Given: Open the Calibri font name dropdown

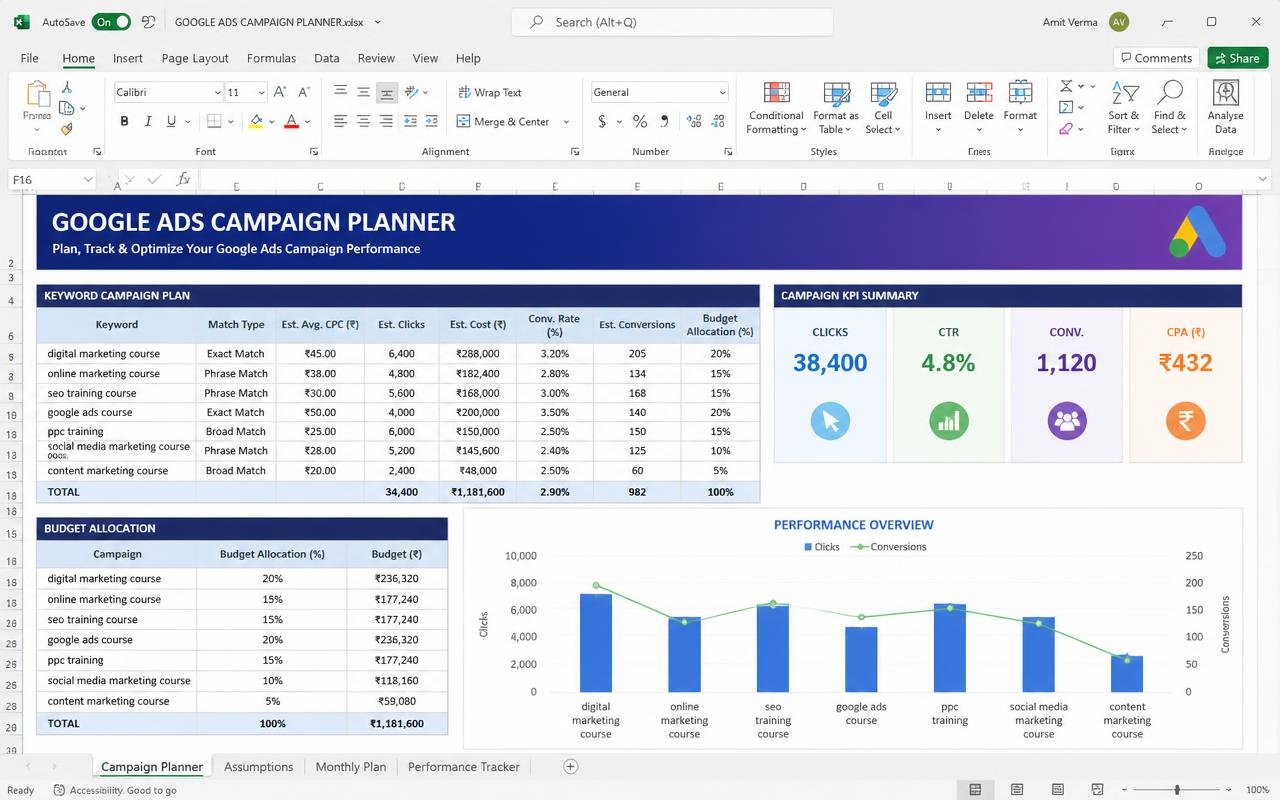Looking at the screenshot, I should [x=217, y=92].
